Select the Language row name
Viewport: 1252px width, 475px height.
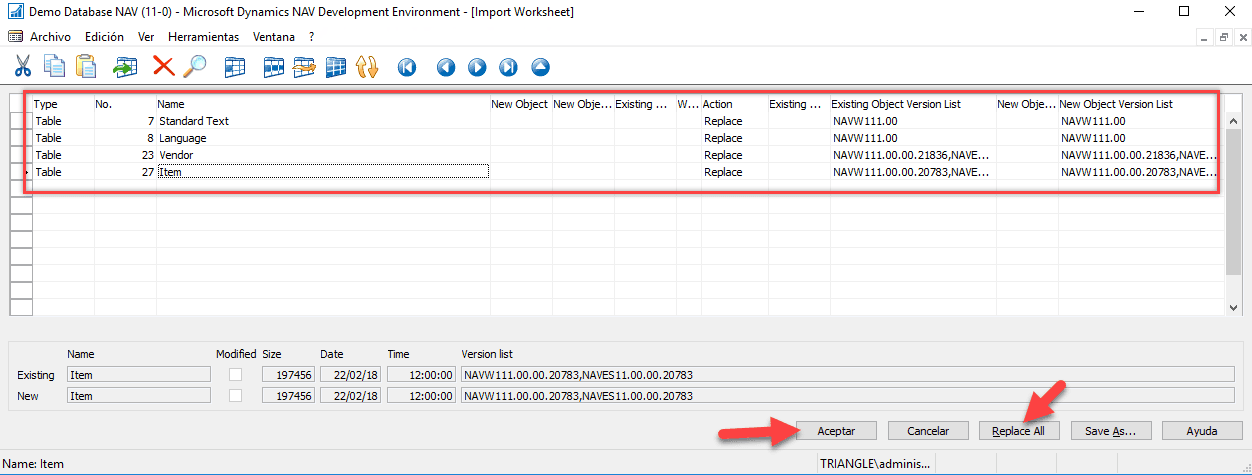[183, 138]
